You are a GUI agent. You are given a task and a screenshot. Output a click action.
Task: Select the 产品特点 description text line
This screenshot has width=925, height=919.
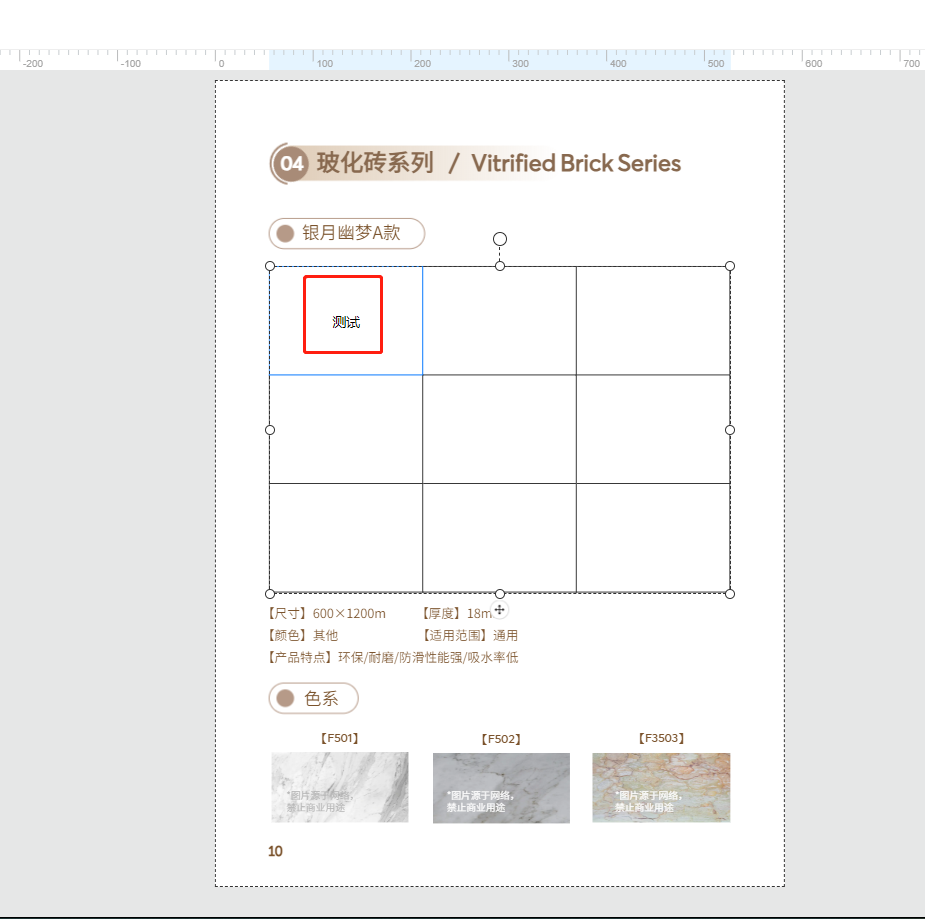click(x=392, y=657)
